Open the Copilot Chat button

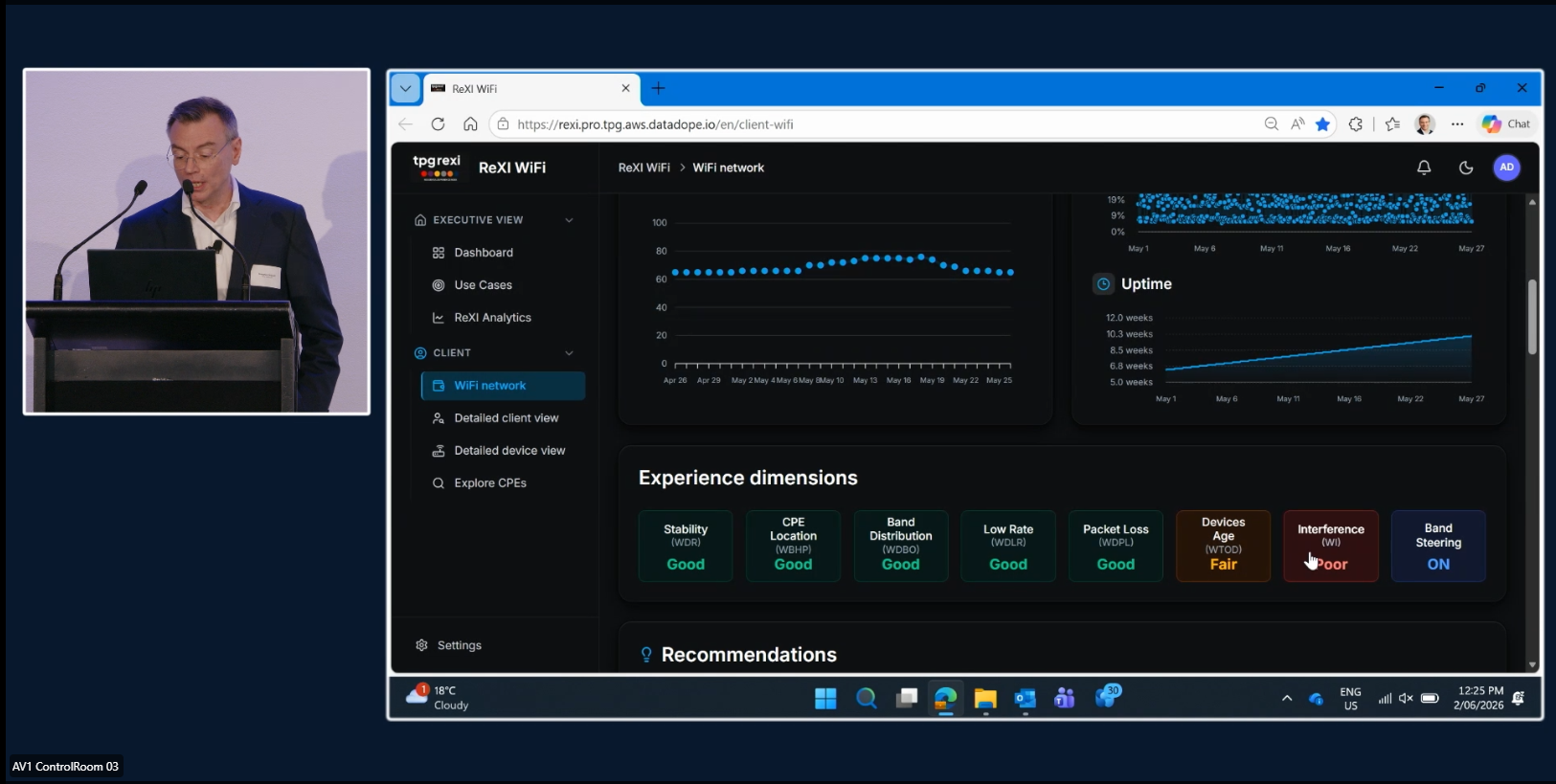pyautogui.click(x=1506, y=124)
